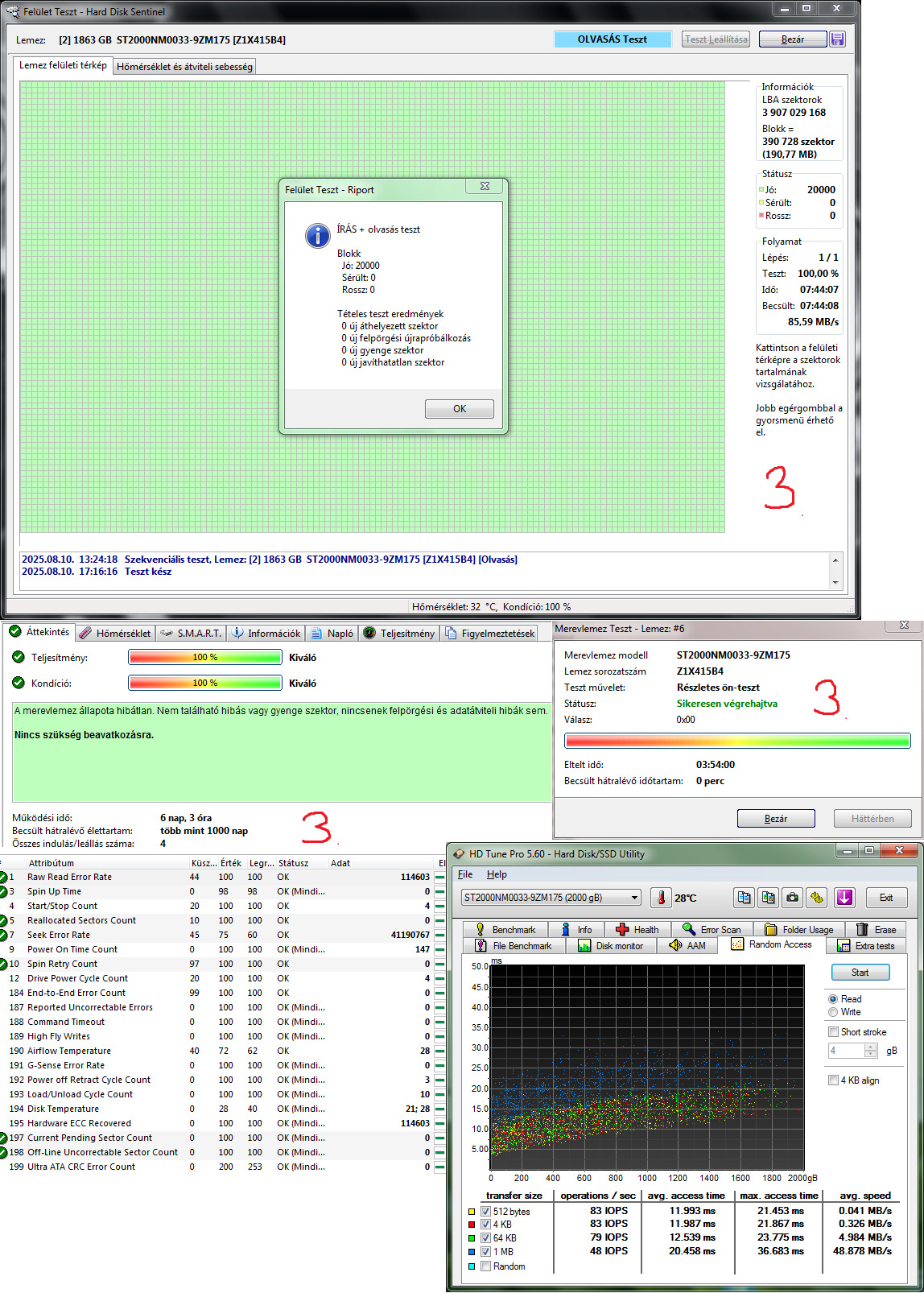Open HD Tune options via gears icon
The height and width of the screenshot is (1293, 924).
817,898
